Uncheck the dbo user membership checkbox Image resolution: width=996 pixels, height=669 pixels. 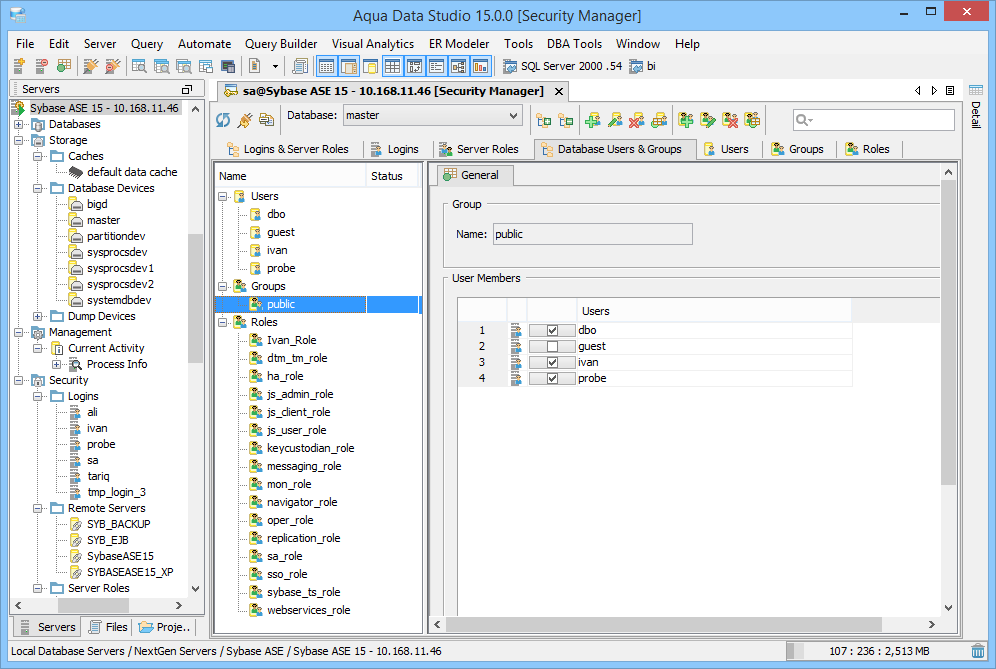pos(552,330)
